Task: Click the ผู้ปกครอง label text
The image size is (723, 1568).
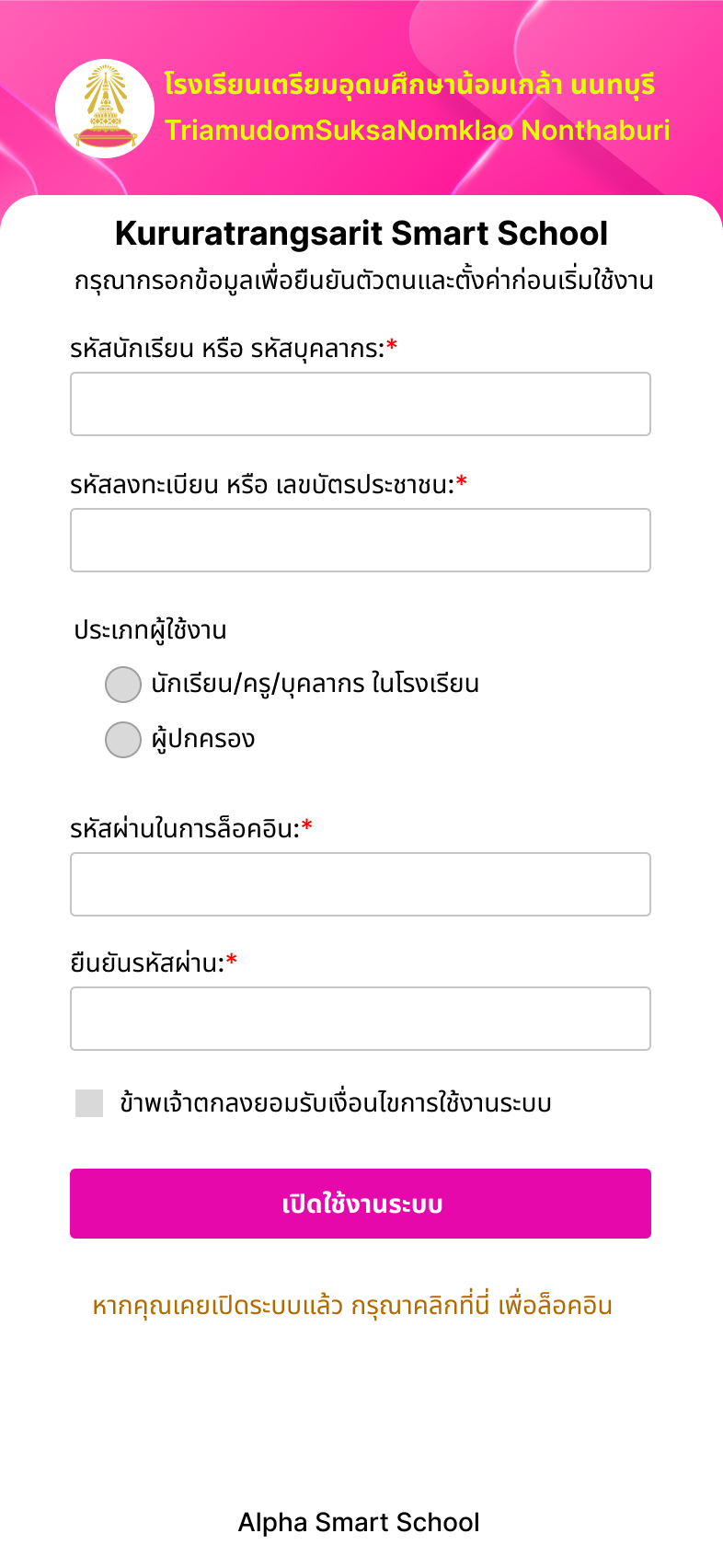Action: (x=203, y=740)
